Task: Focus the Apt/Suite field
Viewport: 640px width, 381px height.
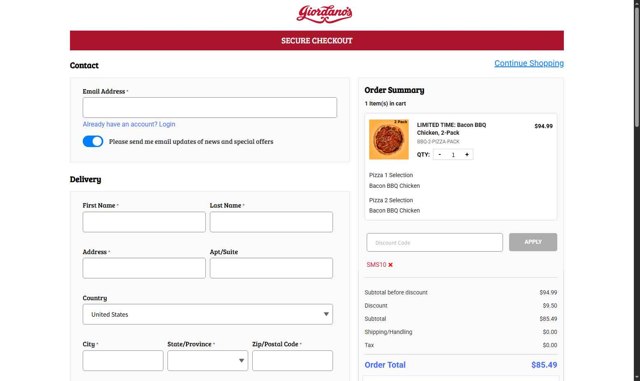Action: tap(271, 268)
